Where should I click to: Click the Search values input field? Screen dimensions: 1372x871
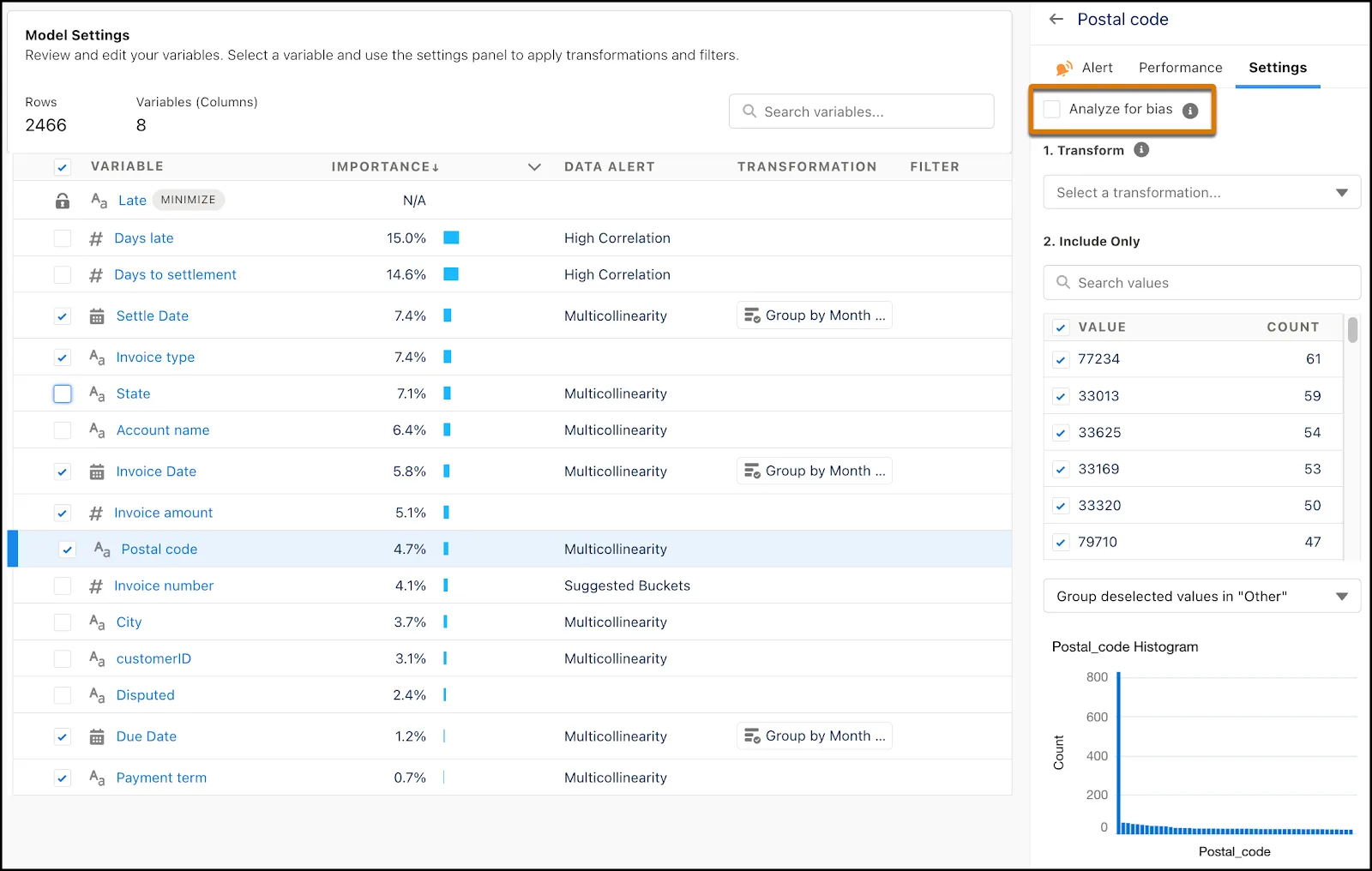[1201, 282]
